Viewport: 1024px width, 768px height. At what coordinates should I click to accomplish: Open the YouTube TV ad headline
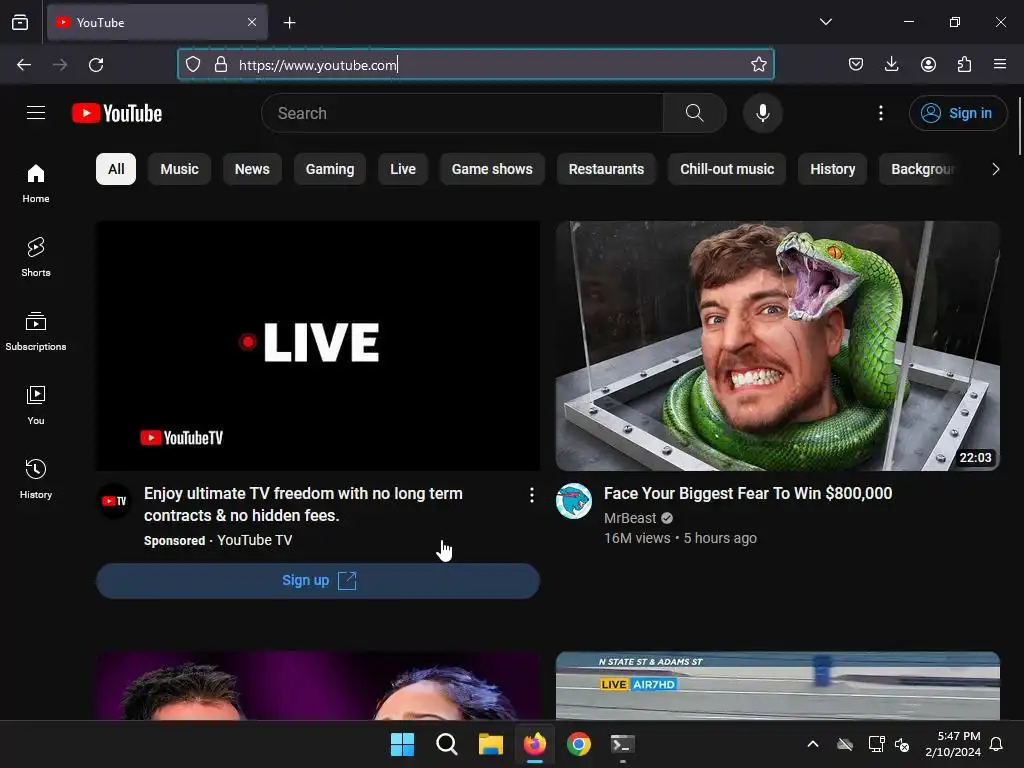[303, 504]
